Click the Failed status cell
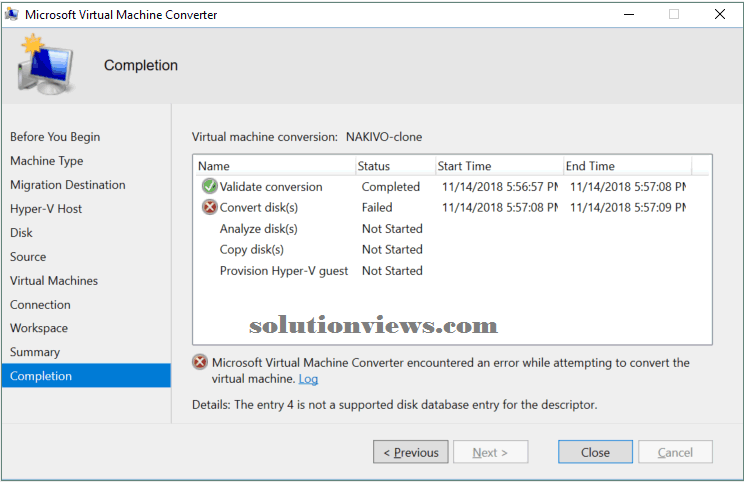 (x=377, y=207)
